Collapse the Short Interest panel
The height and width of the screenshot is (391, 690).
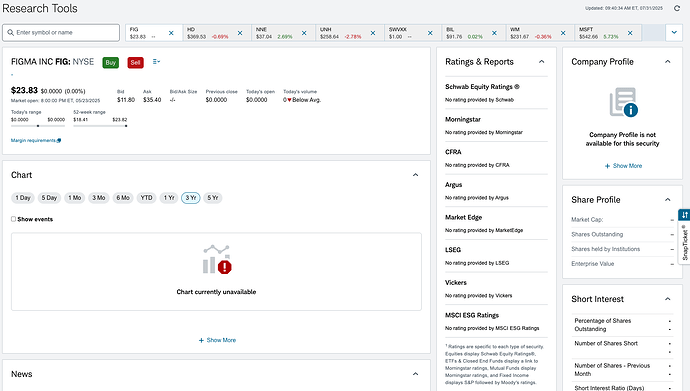[x=668, y=299]
